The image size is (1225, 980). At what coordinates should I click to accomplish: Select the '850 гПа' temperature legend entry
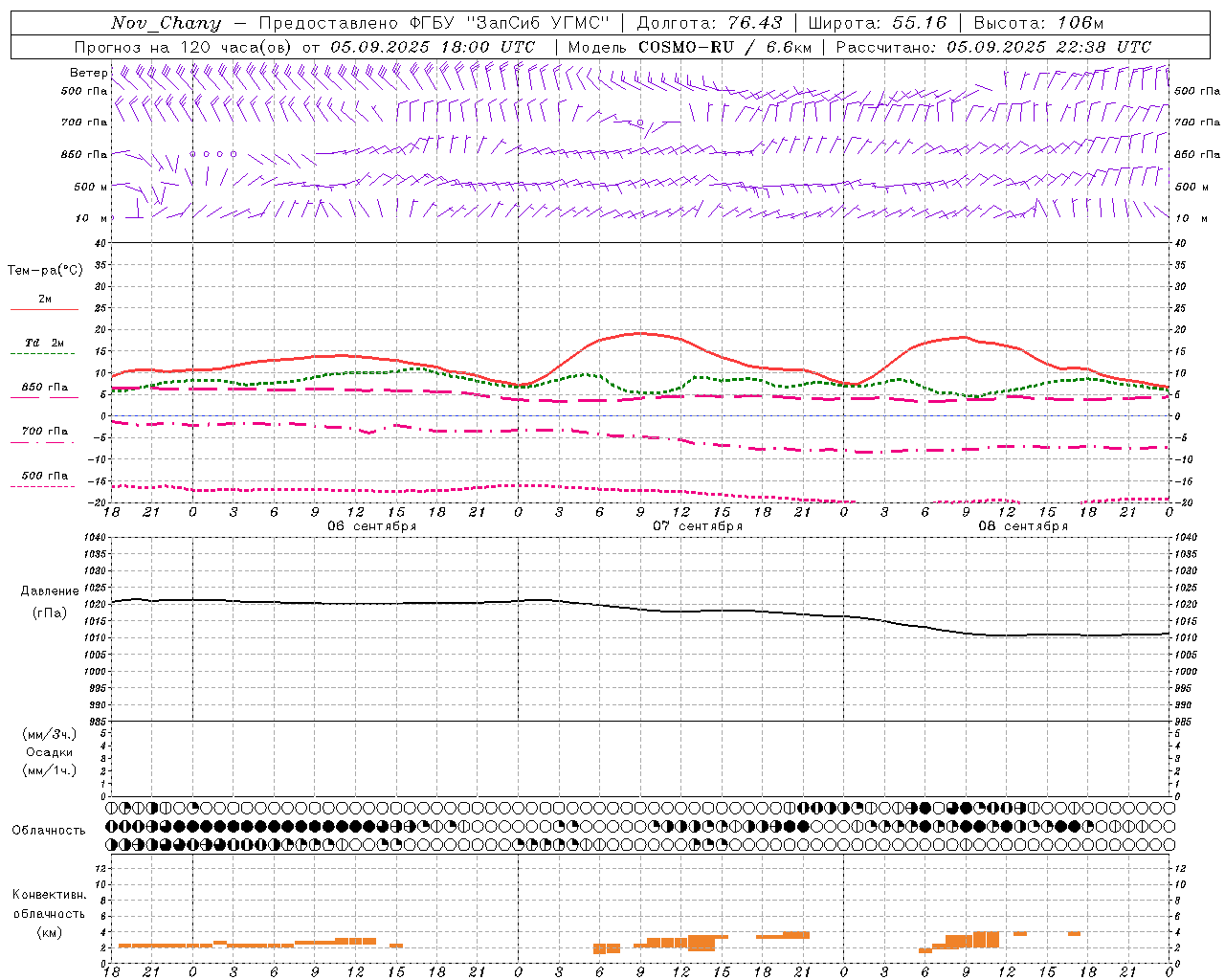[45, 387]
